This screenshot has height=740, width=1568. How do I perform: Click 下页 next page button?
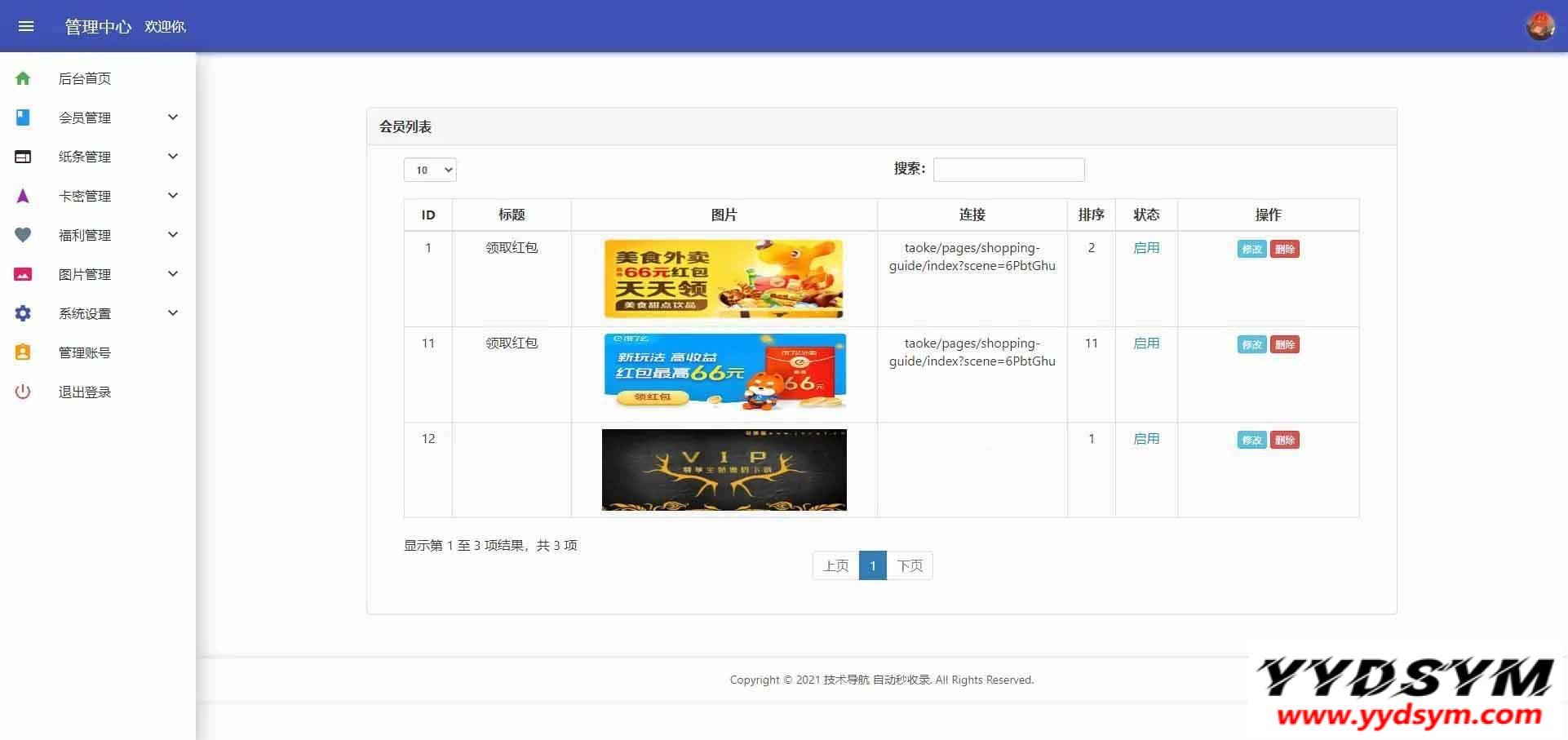click(x=910, y=565)
